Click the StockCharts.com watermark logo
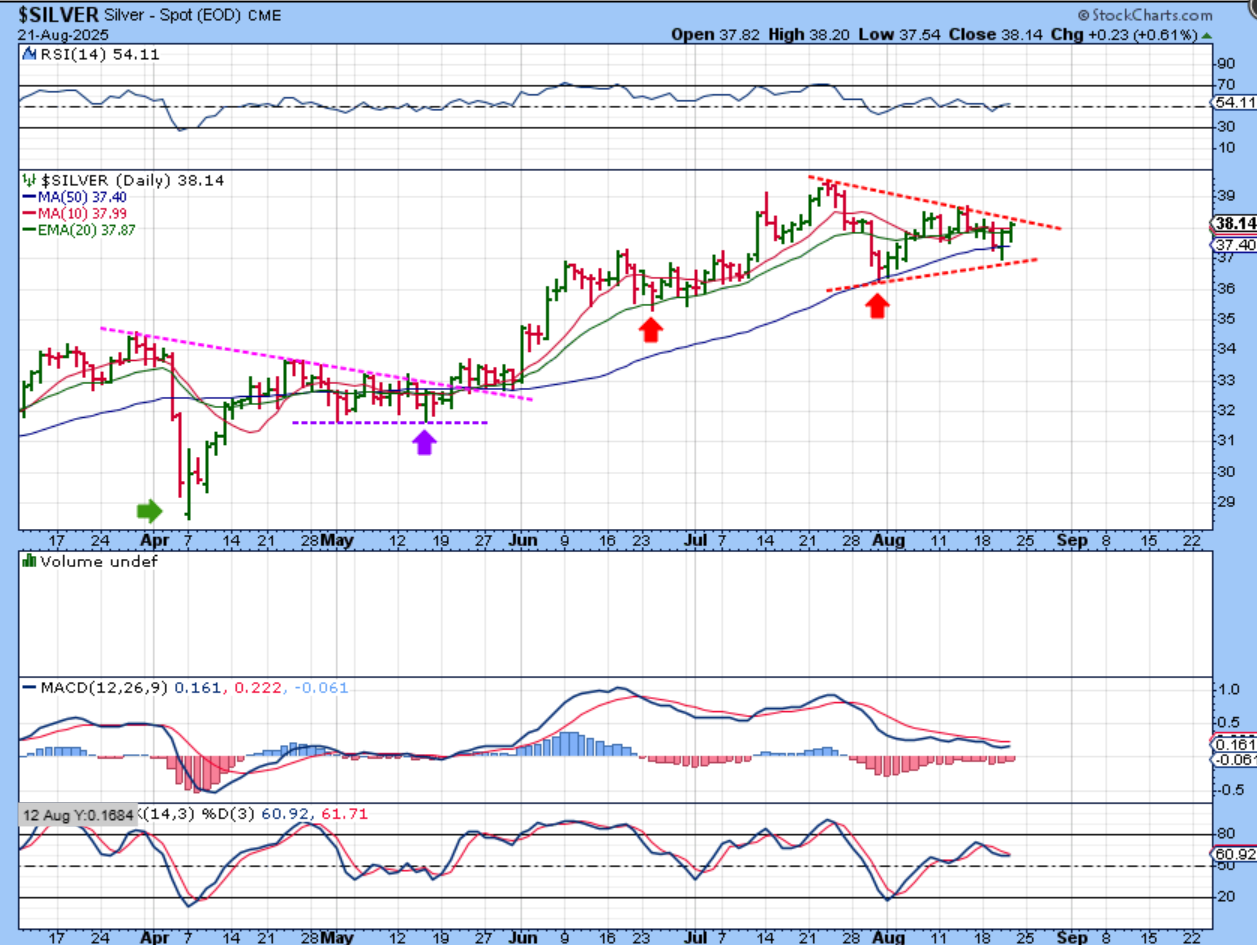This screenshot has width=1257, height=945. (x=1144, y=15)
